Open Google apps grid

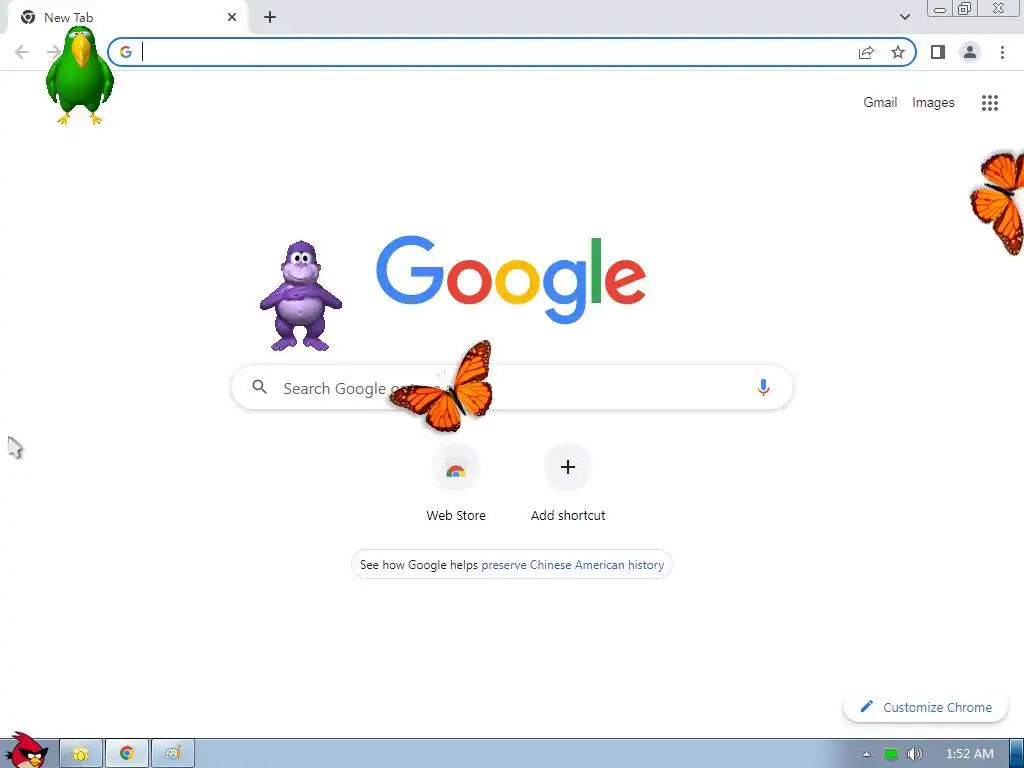coord(989,103)
